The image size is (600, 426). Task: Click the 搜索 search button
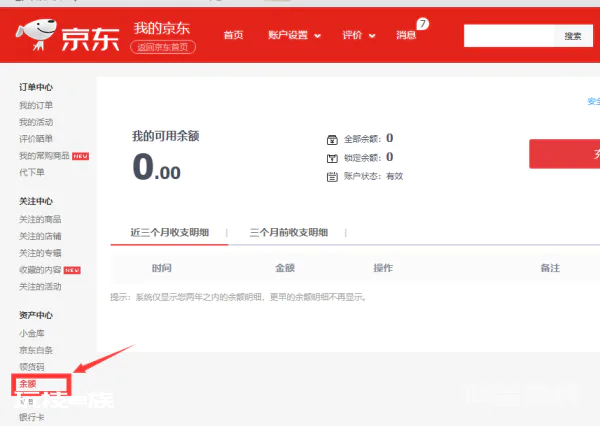point(573,36)
